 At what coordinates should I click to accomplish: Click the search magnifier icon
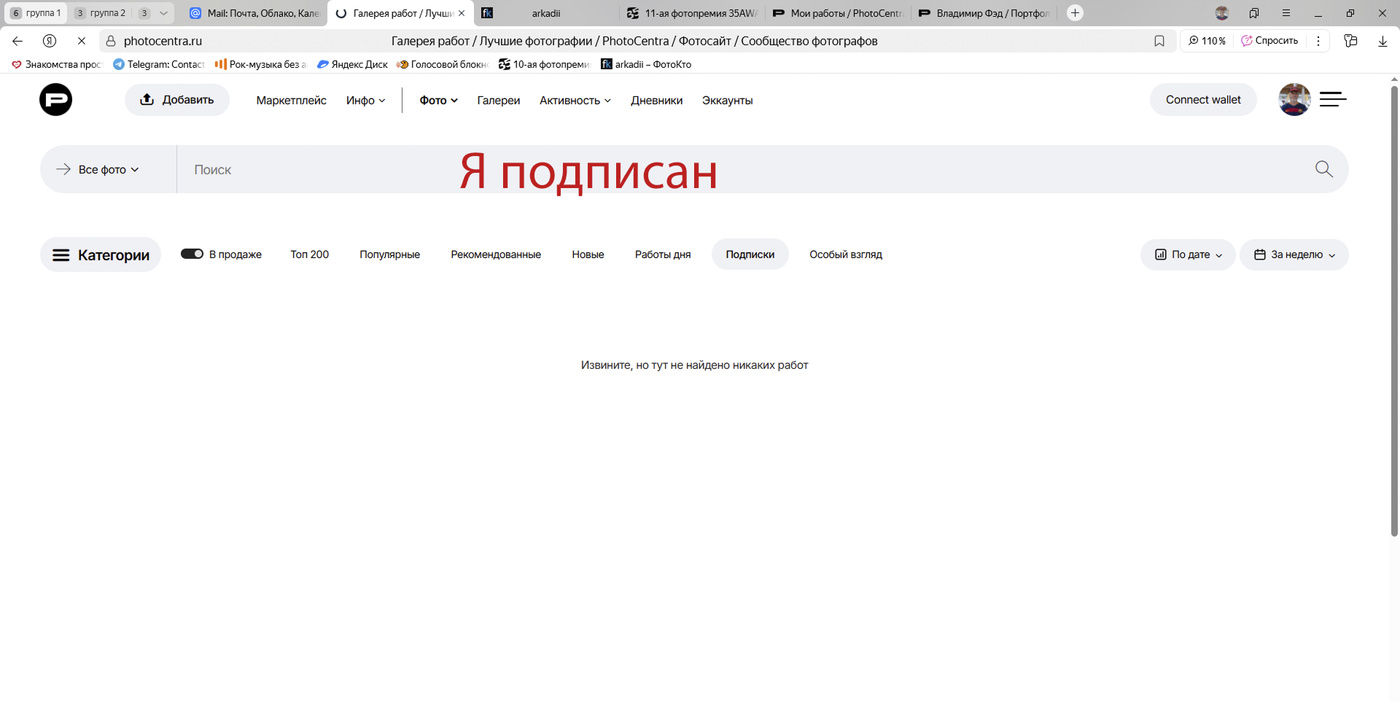(x=1322, y=168)
